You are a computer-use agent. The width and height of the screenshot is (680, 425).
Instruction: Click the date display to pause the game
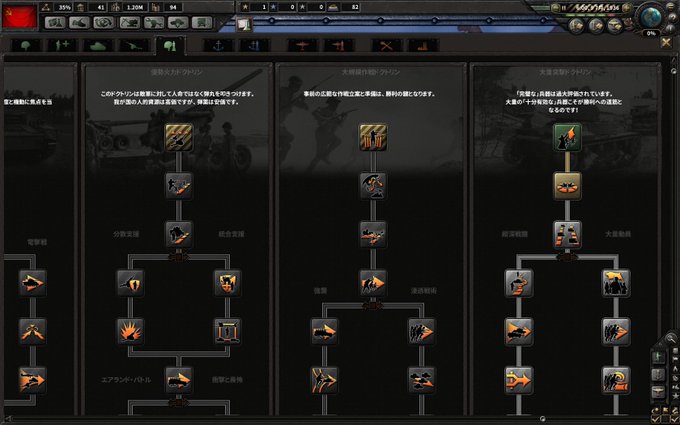(x=594, y=7)
